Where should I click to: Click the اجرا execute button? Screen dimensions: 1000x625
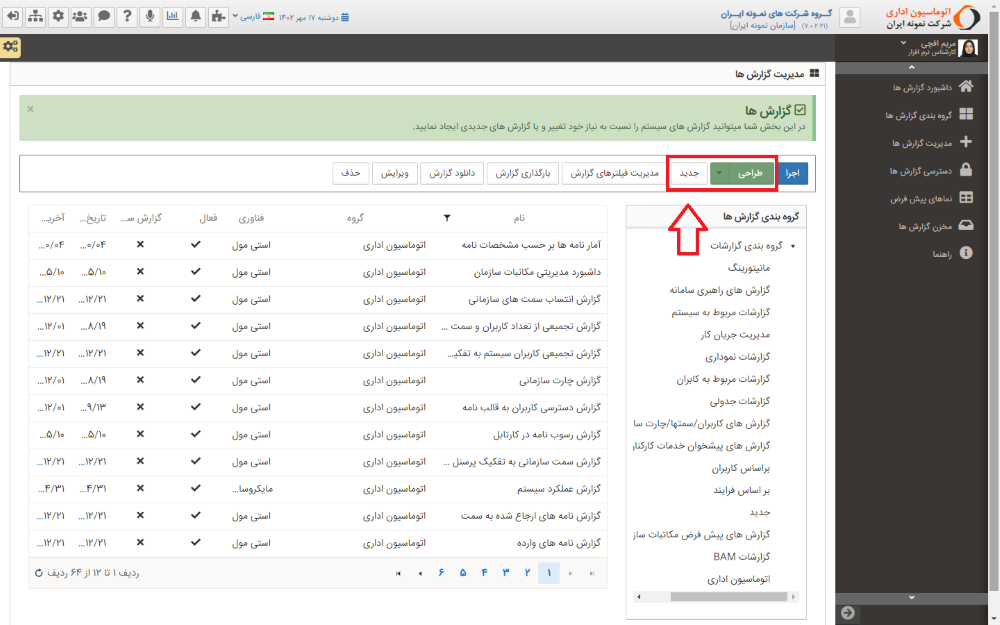792,172
